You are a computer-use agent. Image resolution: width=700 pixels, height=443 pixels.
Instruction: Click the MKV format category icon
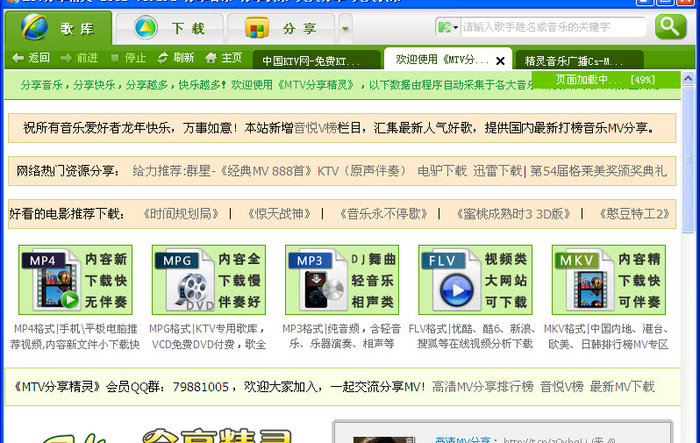coord(608,280)
